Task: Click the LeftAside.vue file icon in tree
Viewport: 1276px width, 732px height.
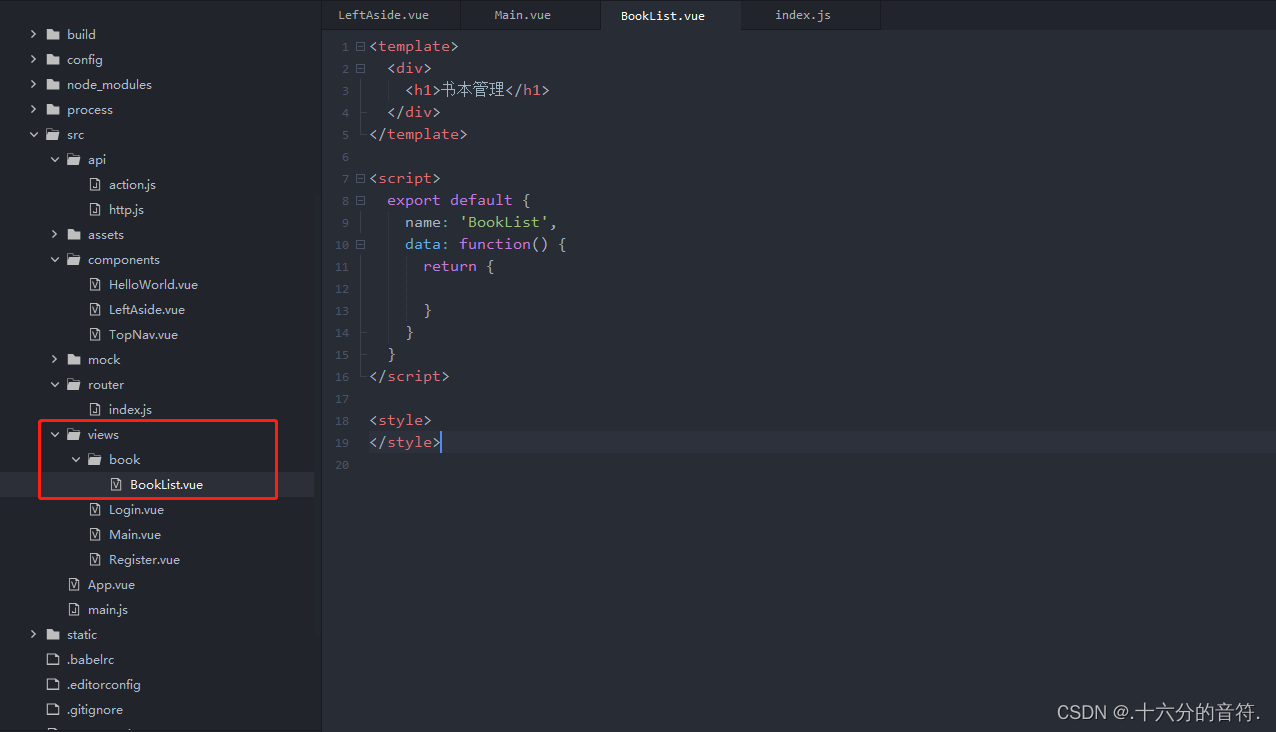Action: 95,309
